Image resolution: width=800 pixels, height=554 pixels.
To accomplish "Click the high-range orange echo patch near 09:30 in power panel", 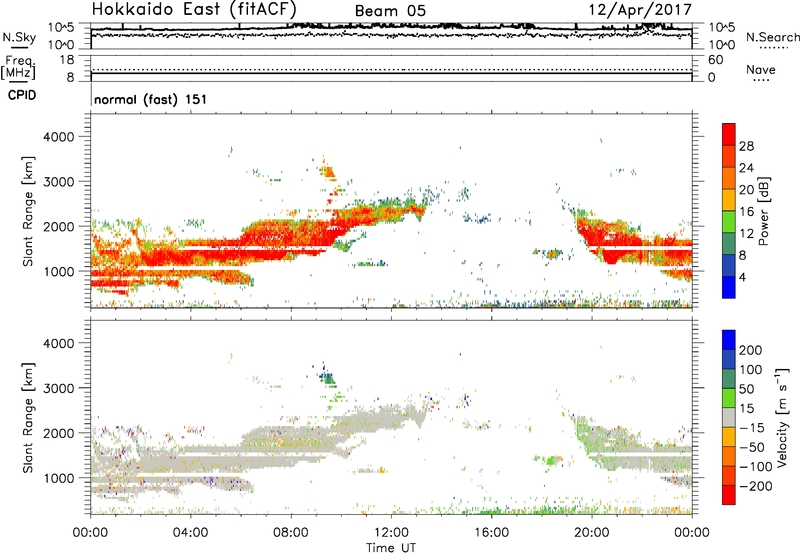I will point(328,171).
